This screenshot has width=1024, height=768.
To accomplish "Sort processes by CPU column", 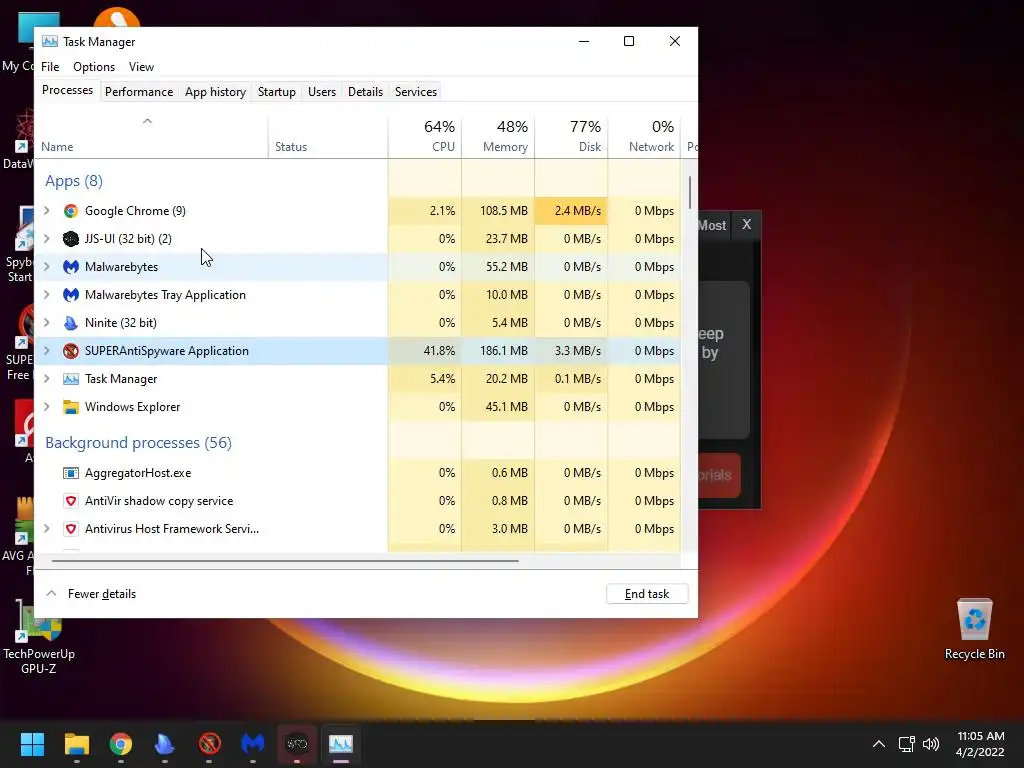I will (425, 136).
